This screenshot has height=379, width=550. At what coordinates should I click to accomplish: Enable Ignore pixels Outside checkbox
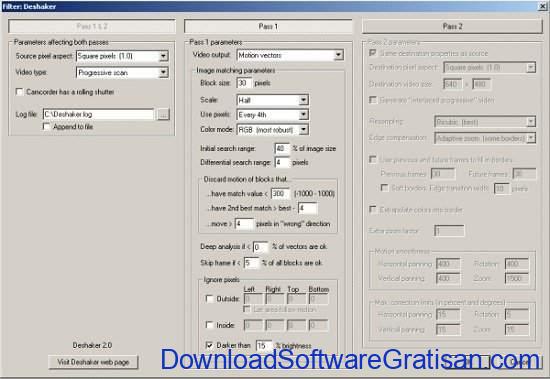pyautogui.click(x=209, y=299)
